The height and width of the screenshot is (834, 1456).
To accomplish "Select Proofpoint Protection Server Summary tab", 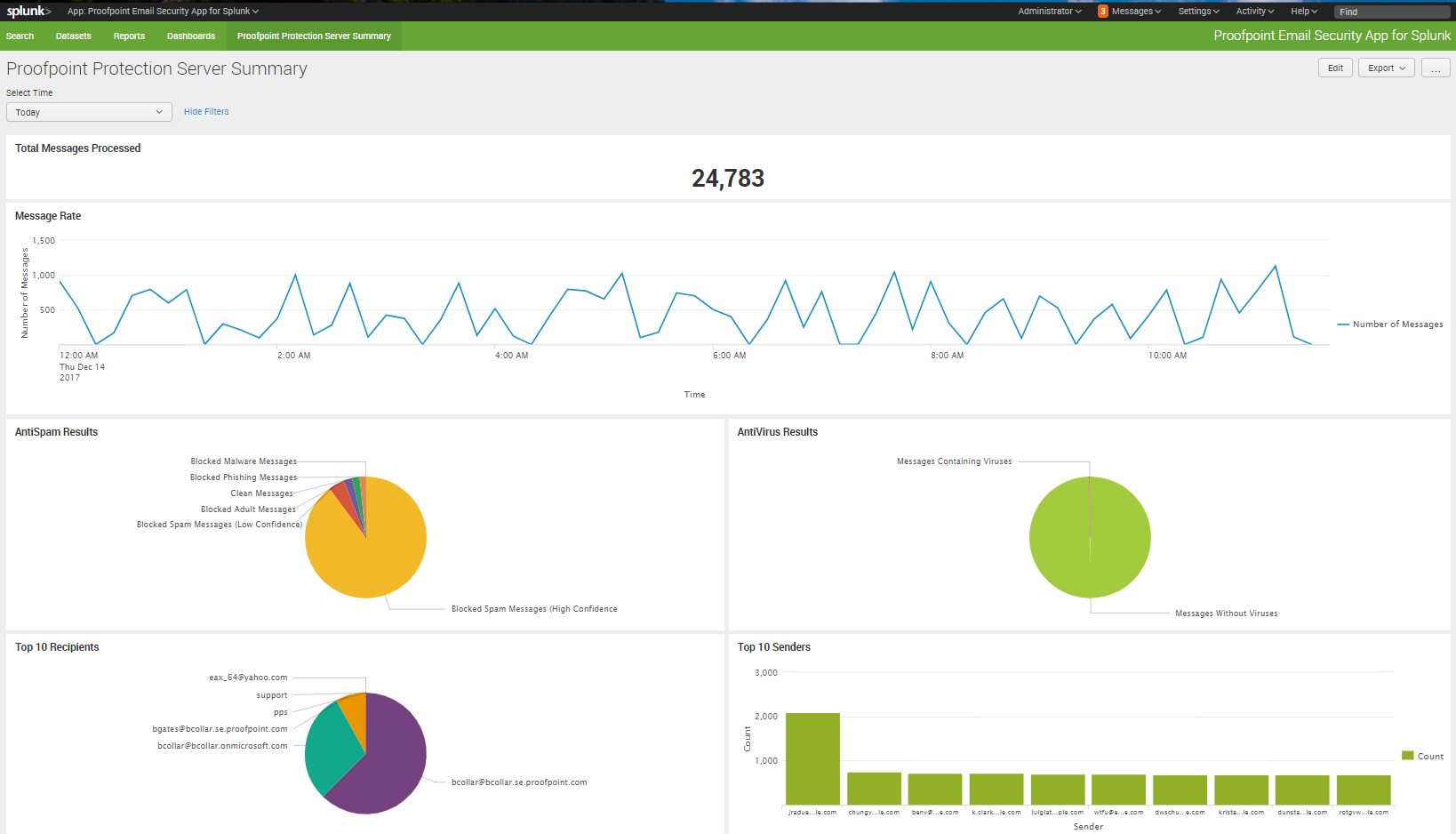I will [x=314, y=36].
